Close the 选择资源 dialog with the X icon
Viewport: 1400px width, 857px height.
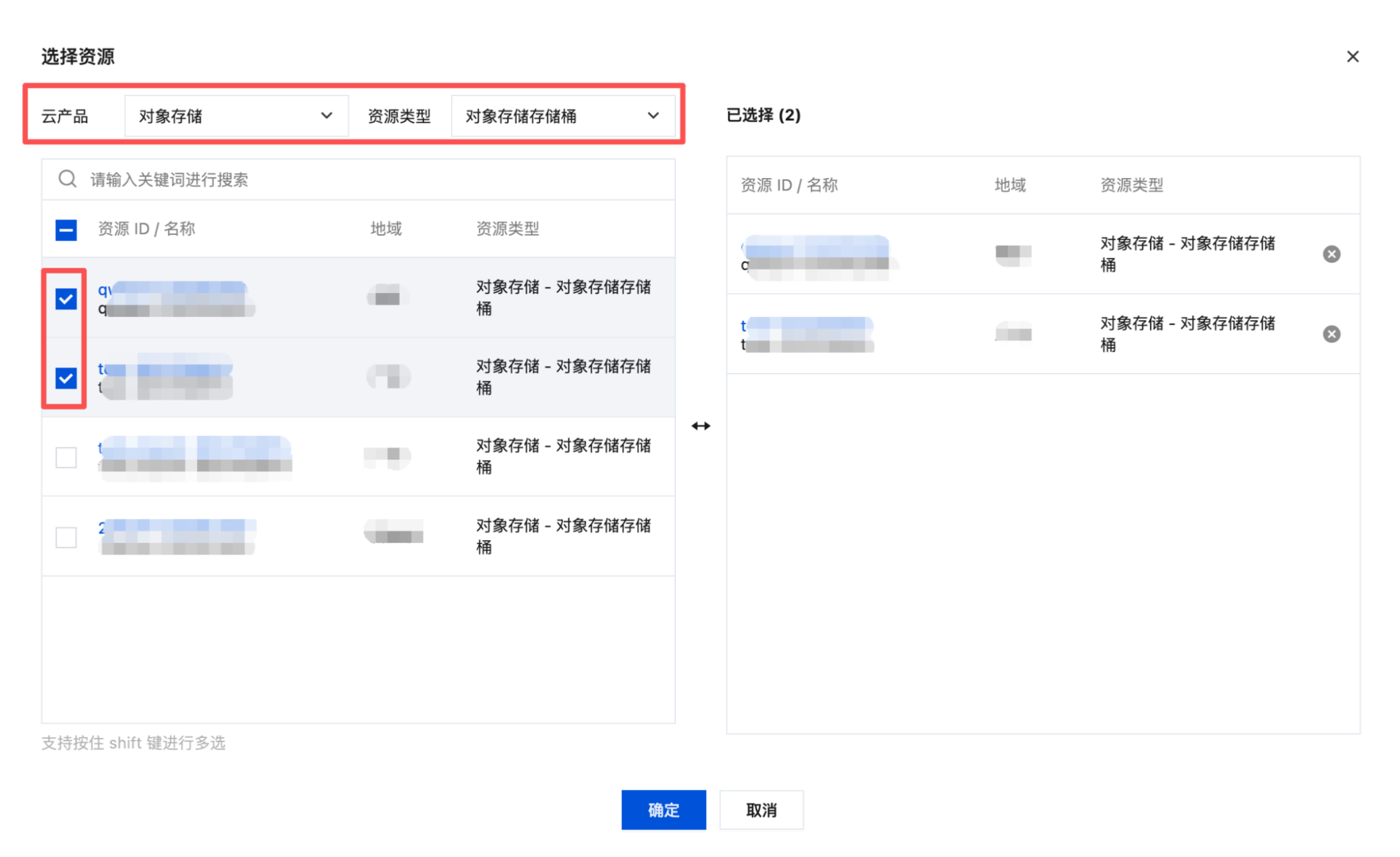[x=1352, y=56]
